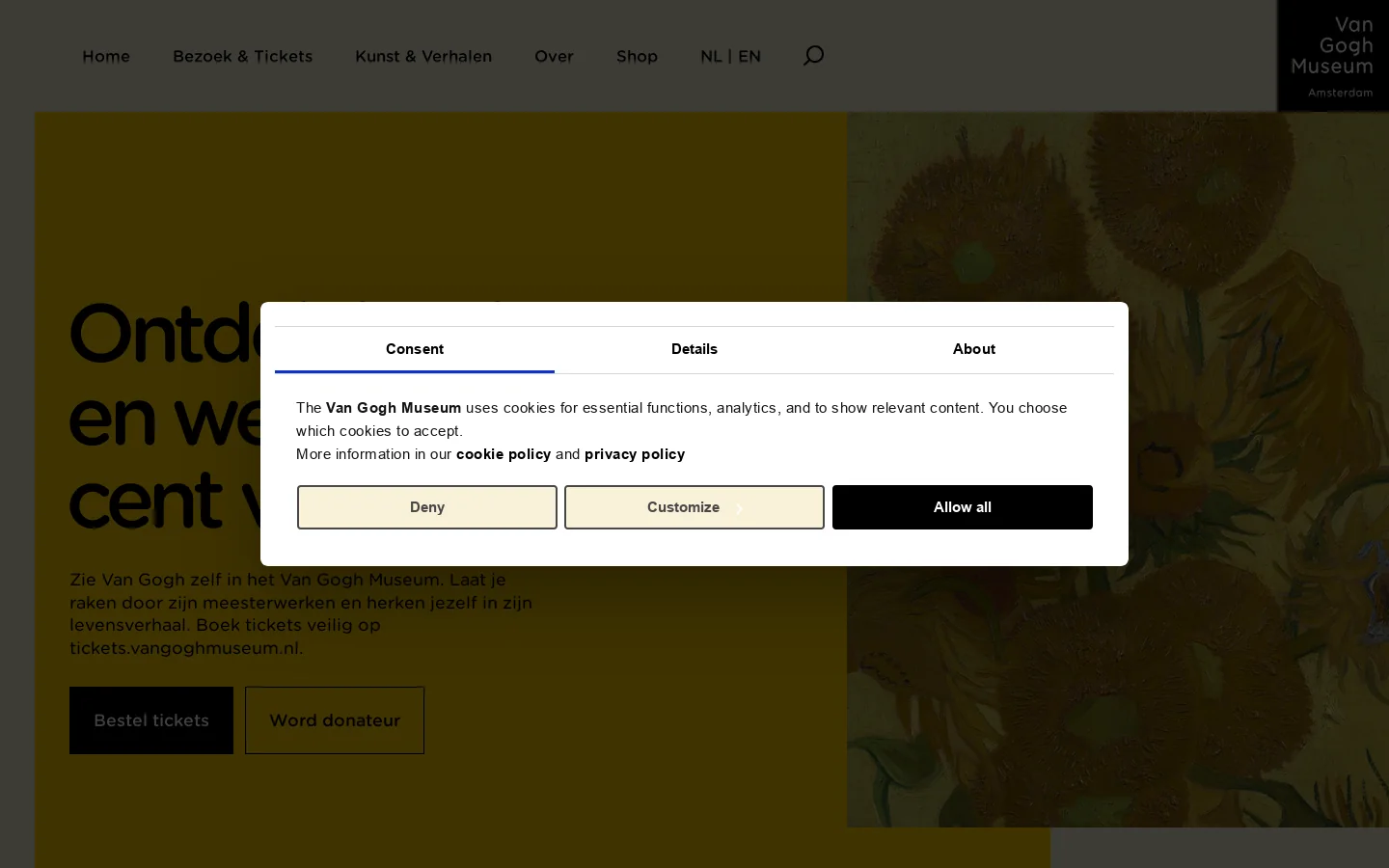Open the cookie policy link
1389x868 pixels.
point(504,454)
